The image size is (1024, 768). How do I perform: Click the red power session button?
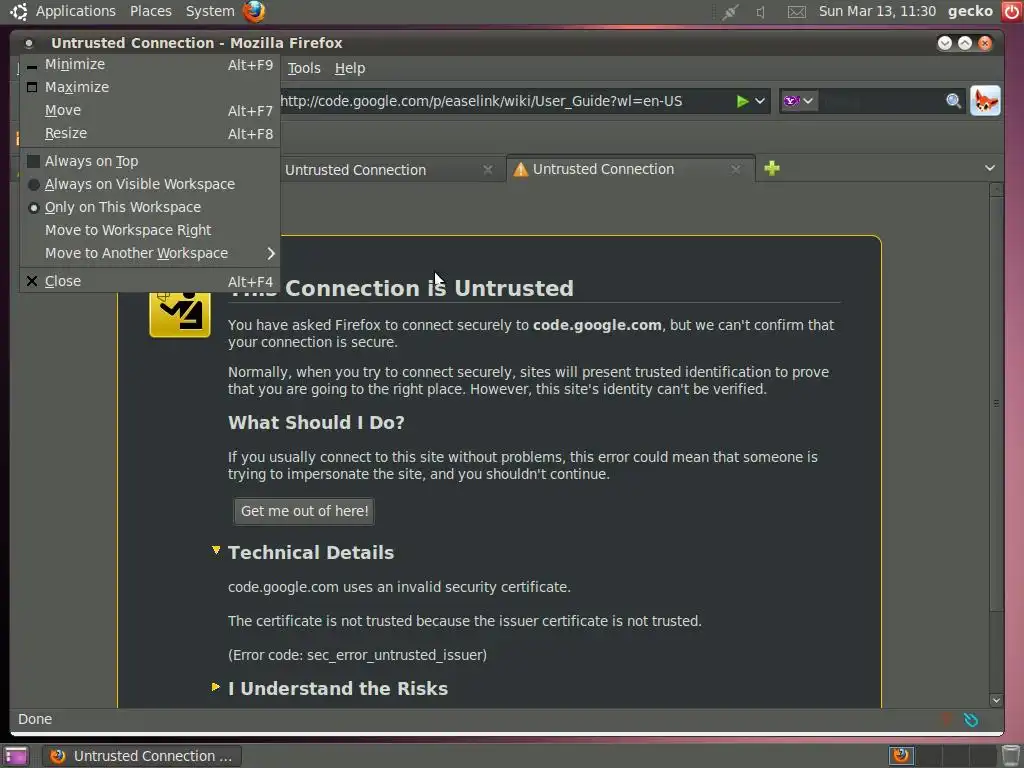click(1012, 11)
